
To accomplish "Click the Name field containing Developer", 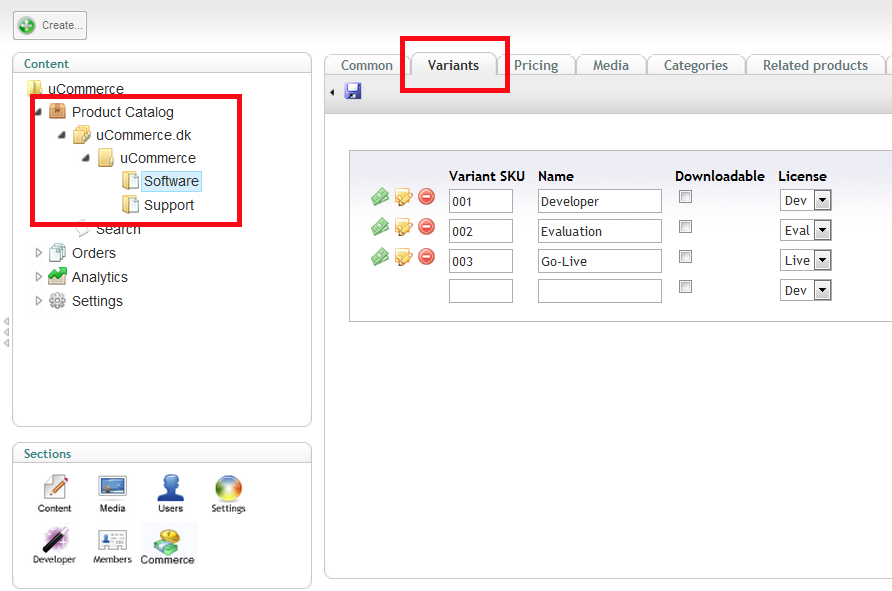I will (600, 201).
